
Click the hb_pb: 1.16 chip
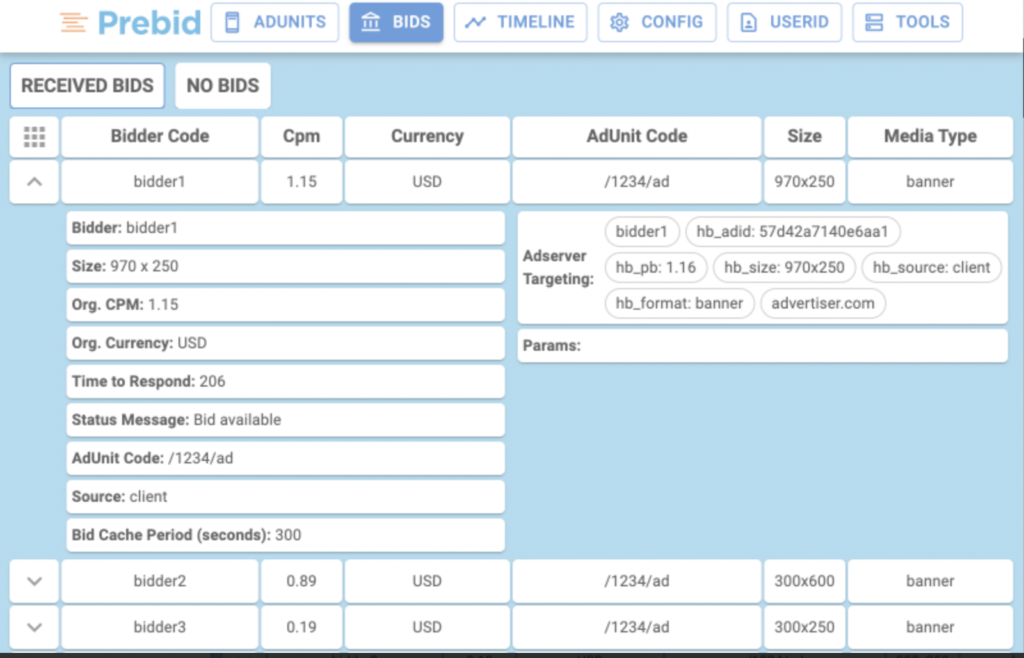pyautogui.click(x=656, y=267)
